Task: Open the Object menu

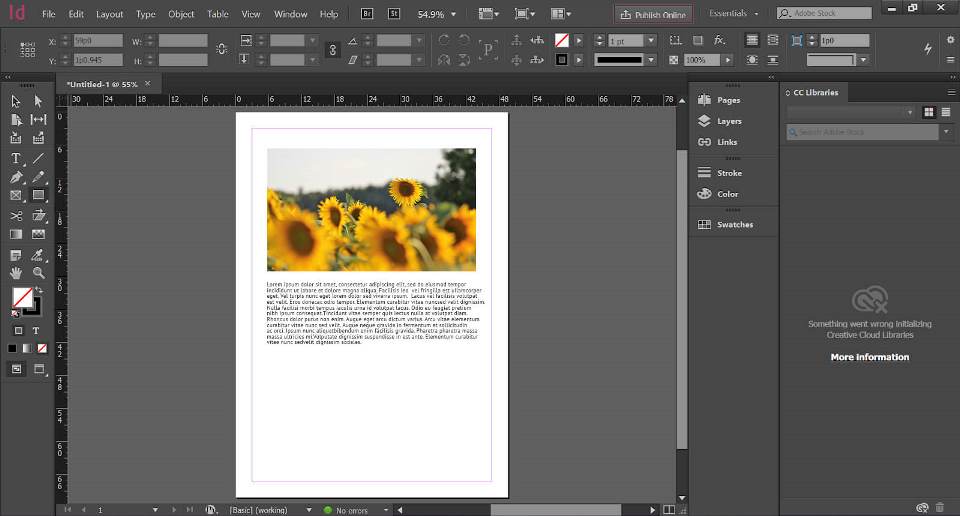Action: click(x=181, y=15)
